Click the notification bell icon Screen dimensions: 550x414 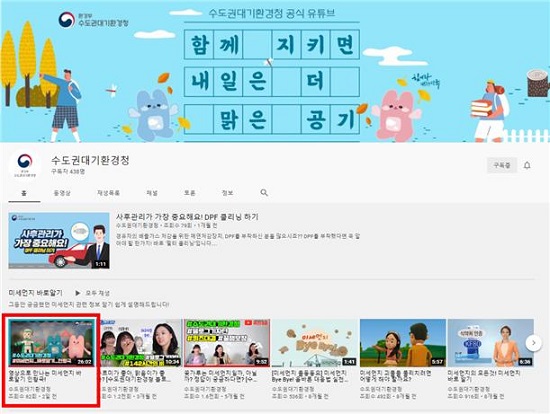tap(527, 165)
